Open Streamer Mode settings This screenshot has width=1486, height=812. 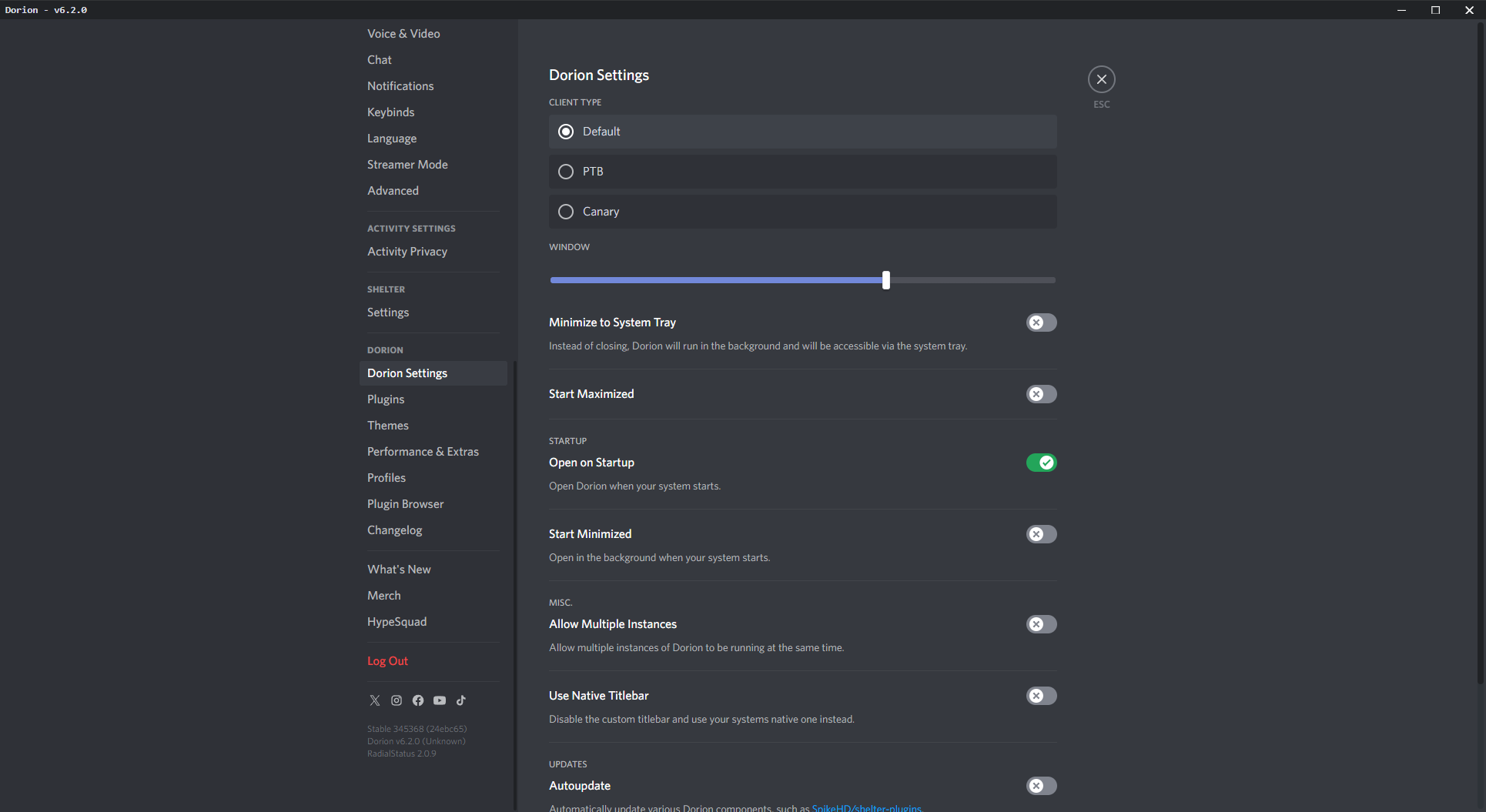pos(433,165)
